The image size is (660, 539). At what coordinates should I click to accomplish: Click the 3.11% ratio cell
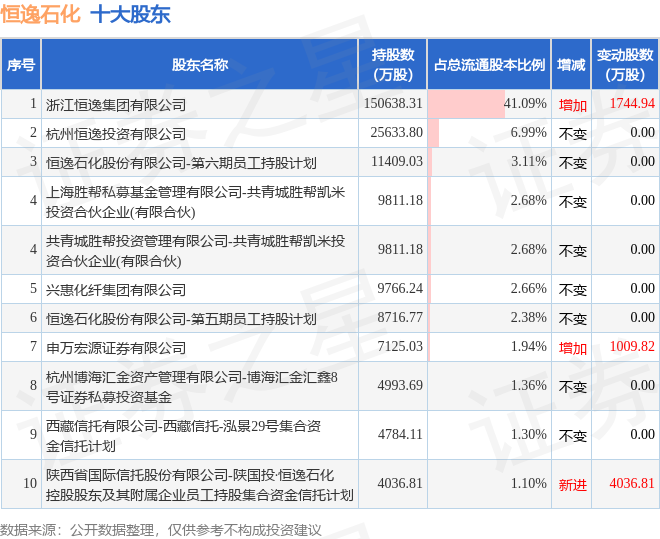pyautogui.click(x=489, y=162)
